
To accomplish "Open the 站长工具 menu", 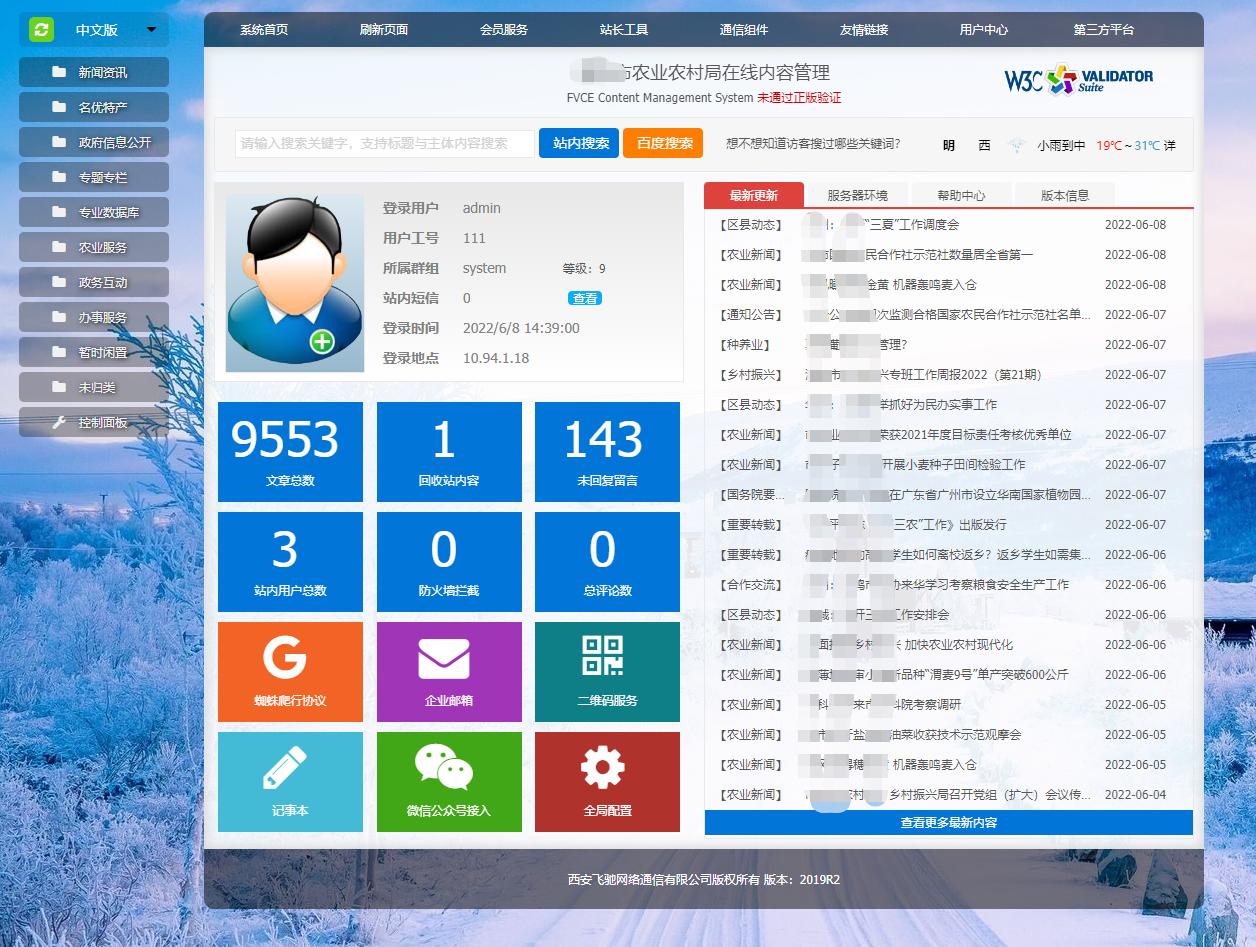I will 625,30.
